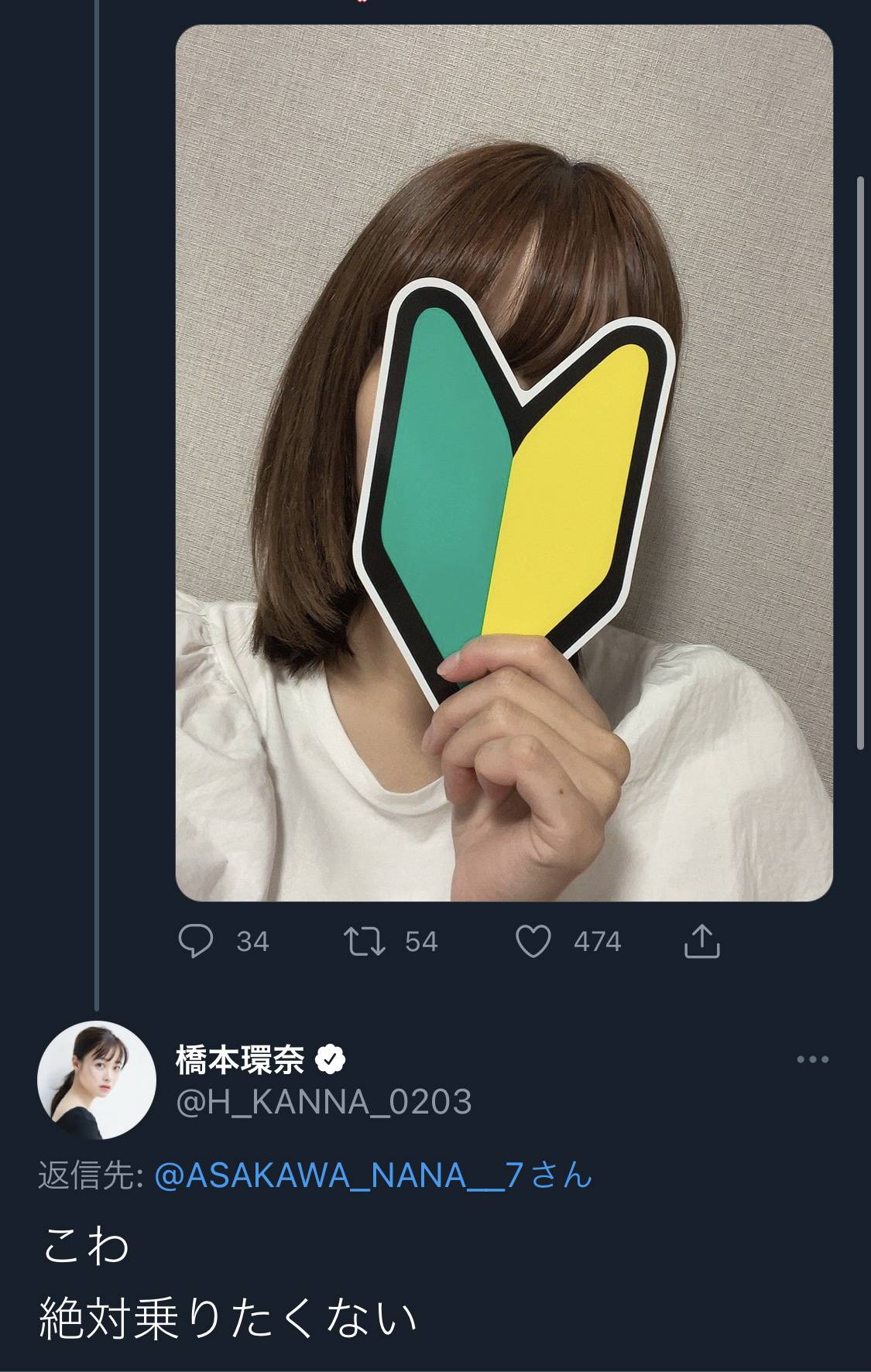Tap the retweet count 54
The width and height of the screenshot is (871, 1372).
click(x=421, y=942)
